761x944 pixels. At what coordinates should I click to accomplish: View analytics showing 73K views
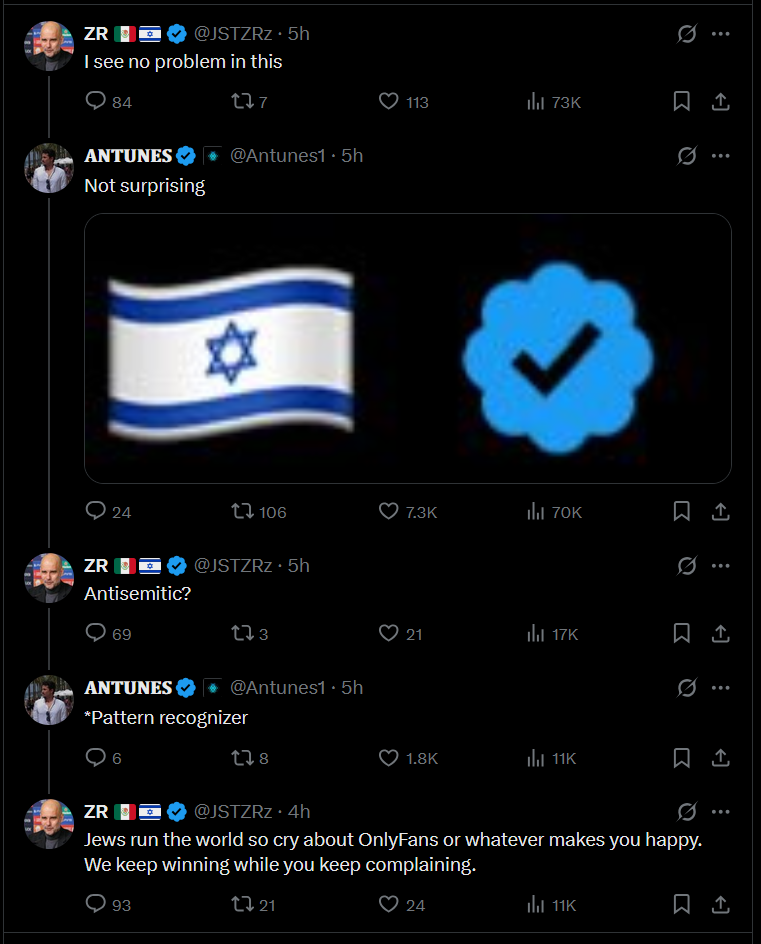click(536, 101)
